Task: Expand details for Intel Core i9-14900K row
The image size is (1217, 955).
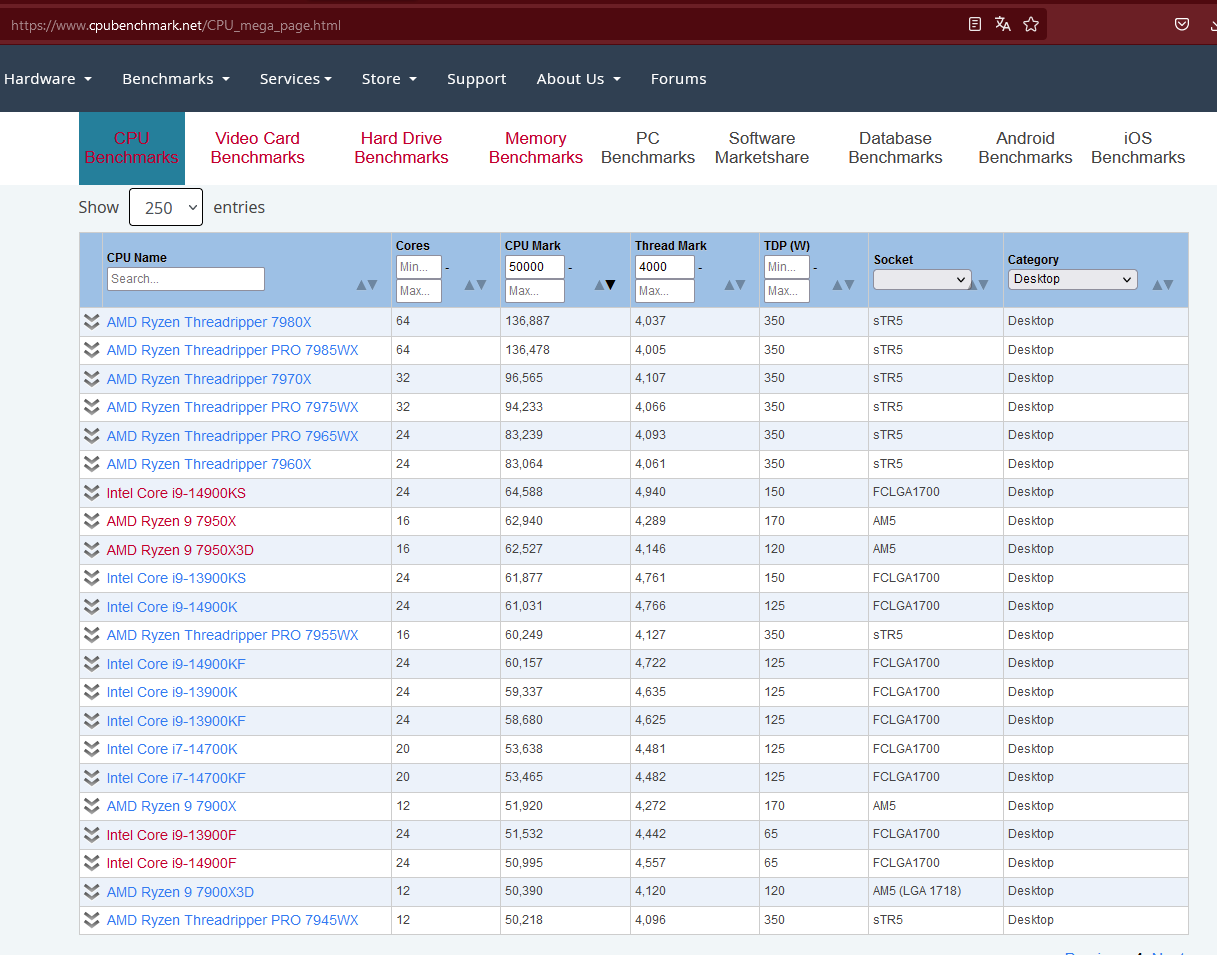Action: pyautogui.click(x=92, y=607)
